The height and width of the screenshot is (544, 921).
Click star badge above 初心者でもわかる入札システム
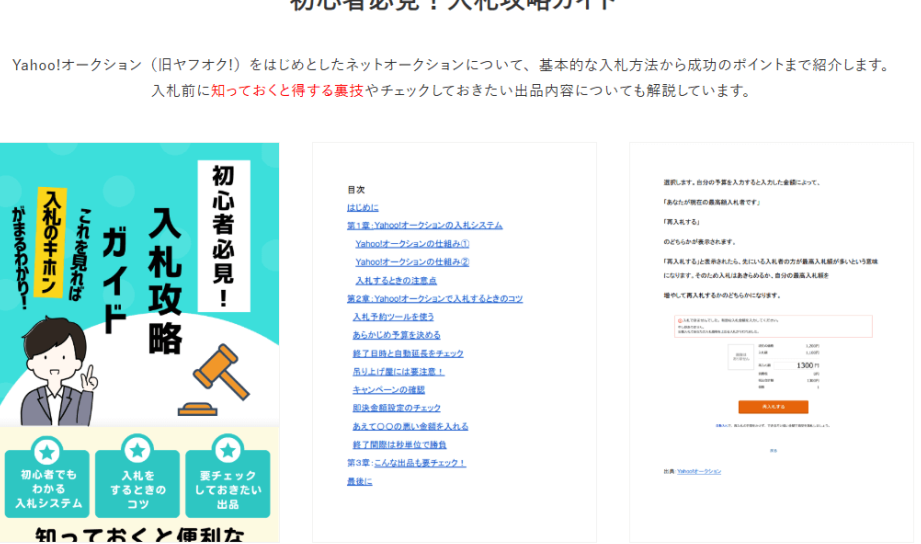click(x=47, y=451)
